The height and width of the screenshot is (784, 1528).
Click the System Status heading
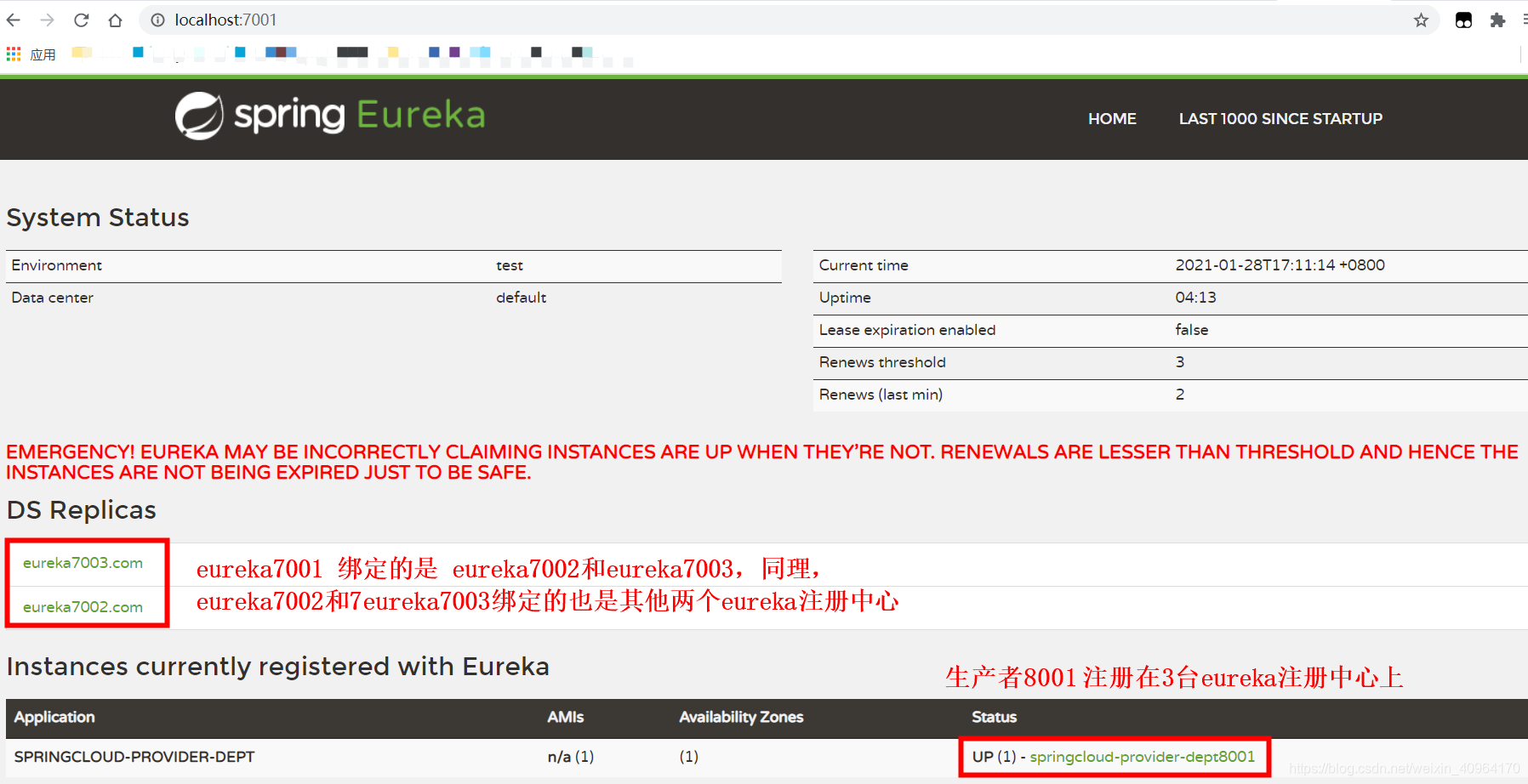click(98, 218)
